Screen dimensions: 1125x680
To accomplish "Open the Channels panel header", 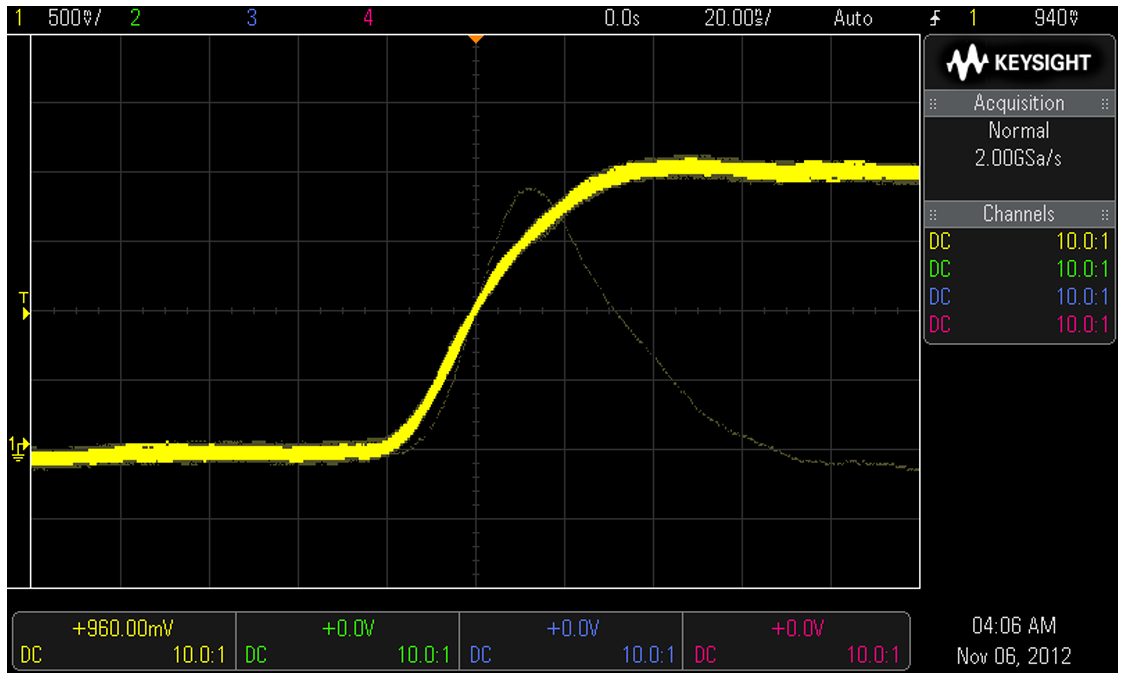I will 1019,214.
